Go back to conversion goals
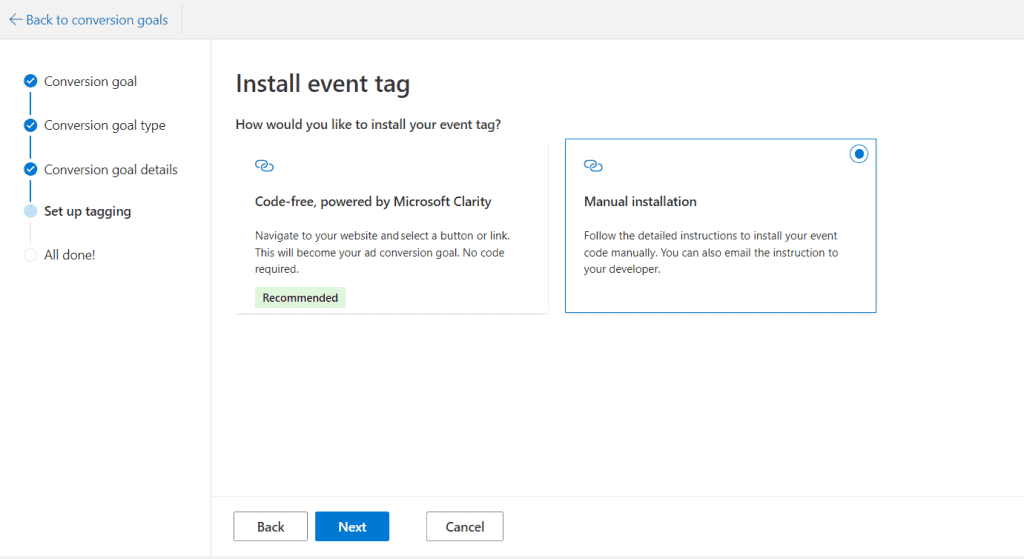Image resolution: width=1024 pixels, height=559 pixels. pyautogui.click(x=89, y=20)
